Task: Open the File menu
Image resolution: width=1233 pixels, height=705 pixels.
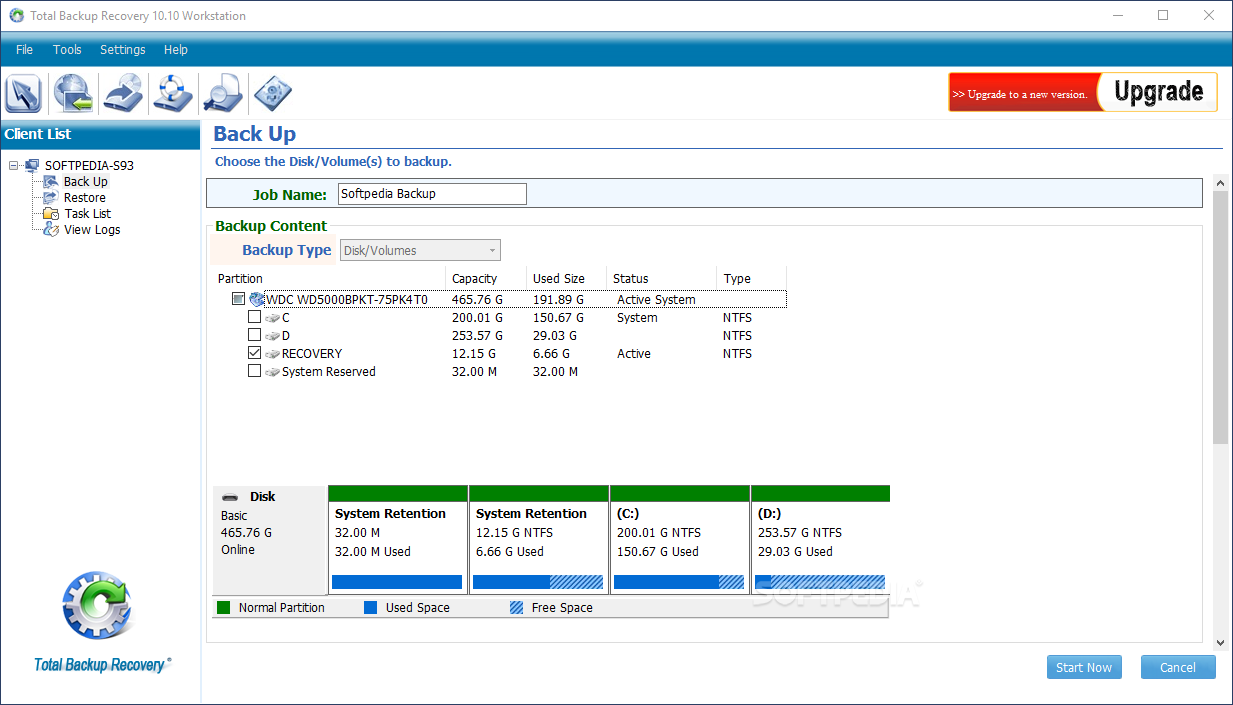Action: (x=25, y=50)
